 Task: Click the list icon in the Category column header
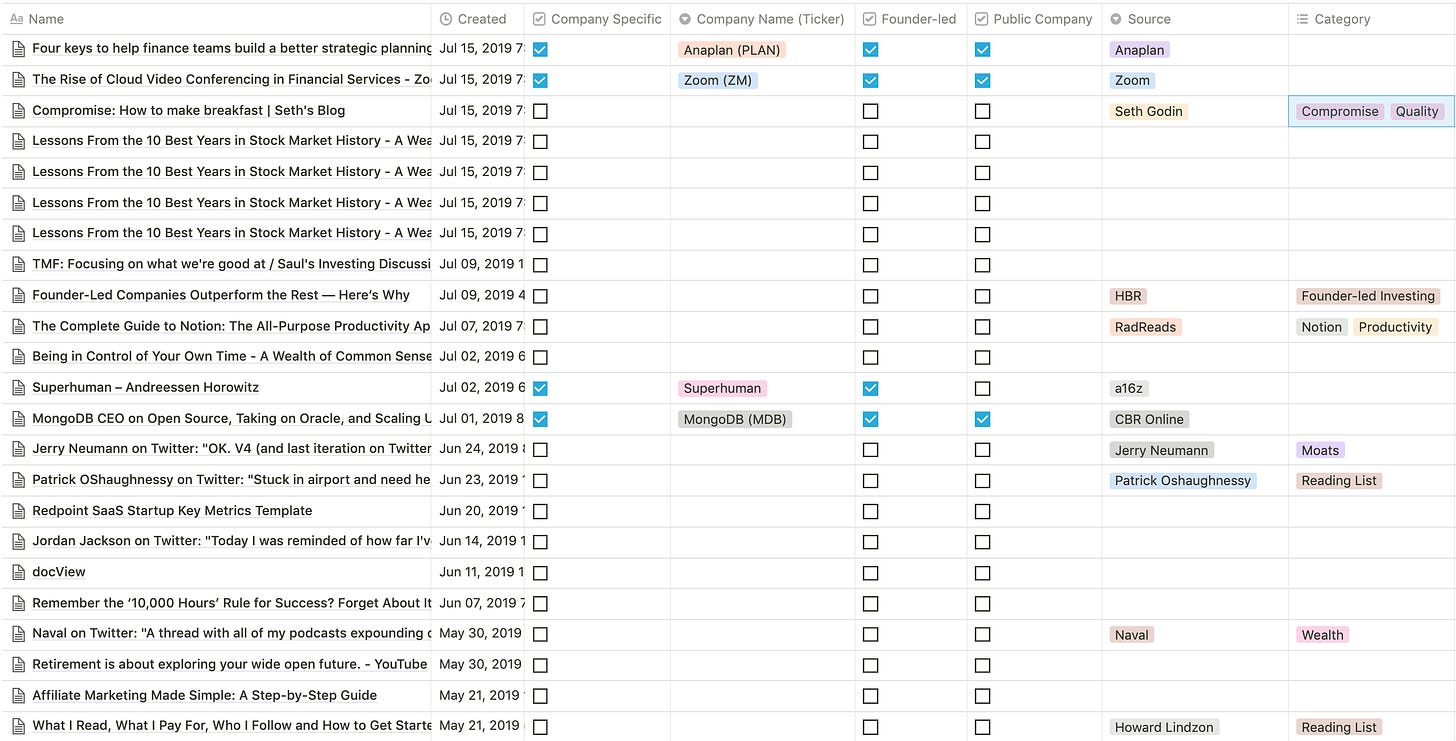(x=1302, y=19)
